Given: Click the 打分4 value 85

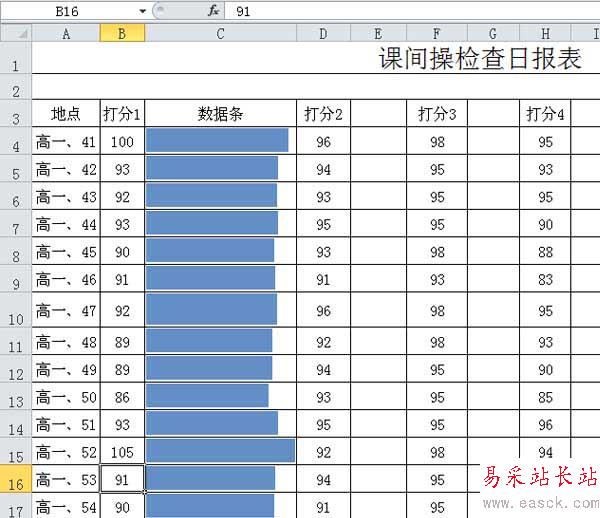Looking at the screenshot, I should pyautogui.click(x=545, y=397).
